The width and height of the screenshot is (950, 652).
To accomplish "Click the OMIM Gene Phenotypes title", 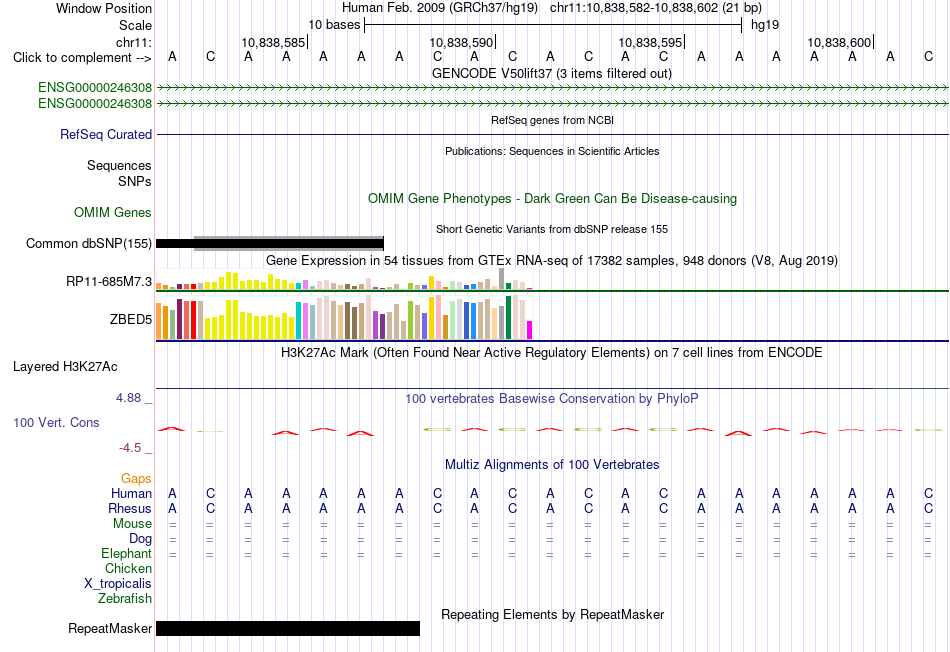I will [x=552, y=198].
